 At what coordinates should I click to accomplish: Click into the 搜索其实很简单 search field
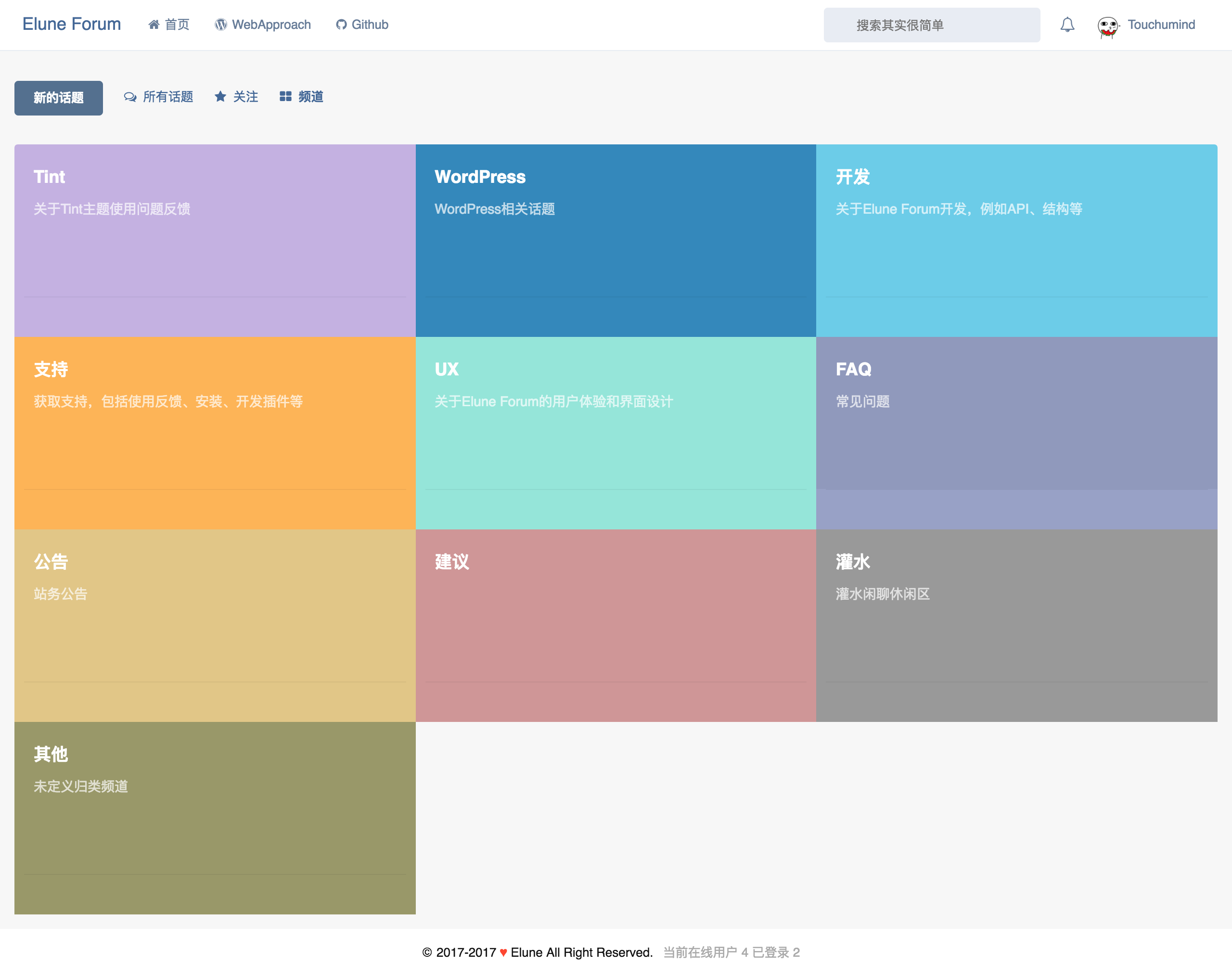tap(931, 25)
